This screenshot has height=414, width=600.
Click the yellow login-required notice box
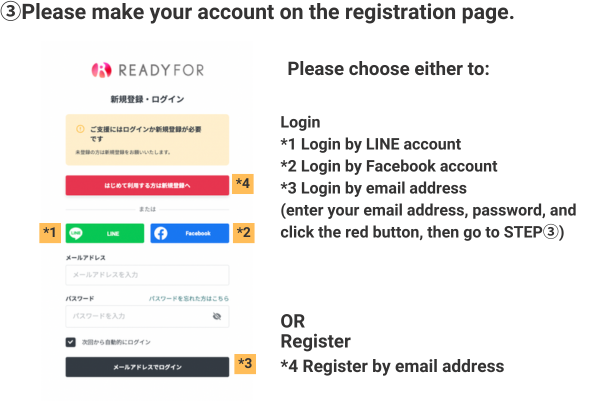tap(147, 140)
